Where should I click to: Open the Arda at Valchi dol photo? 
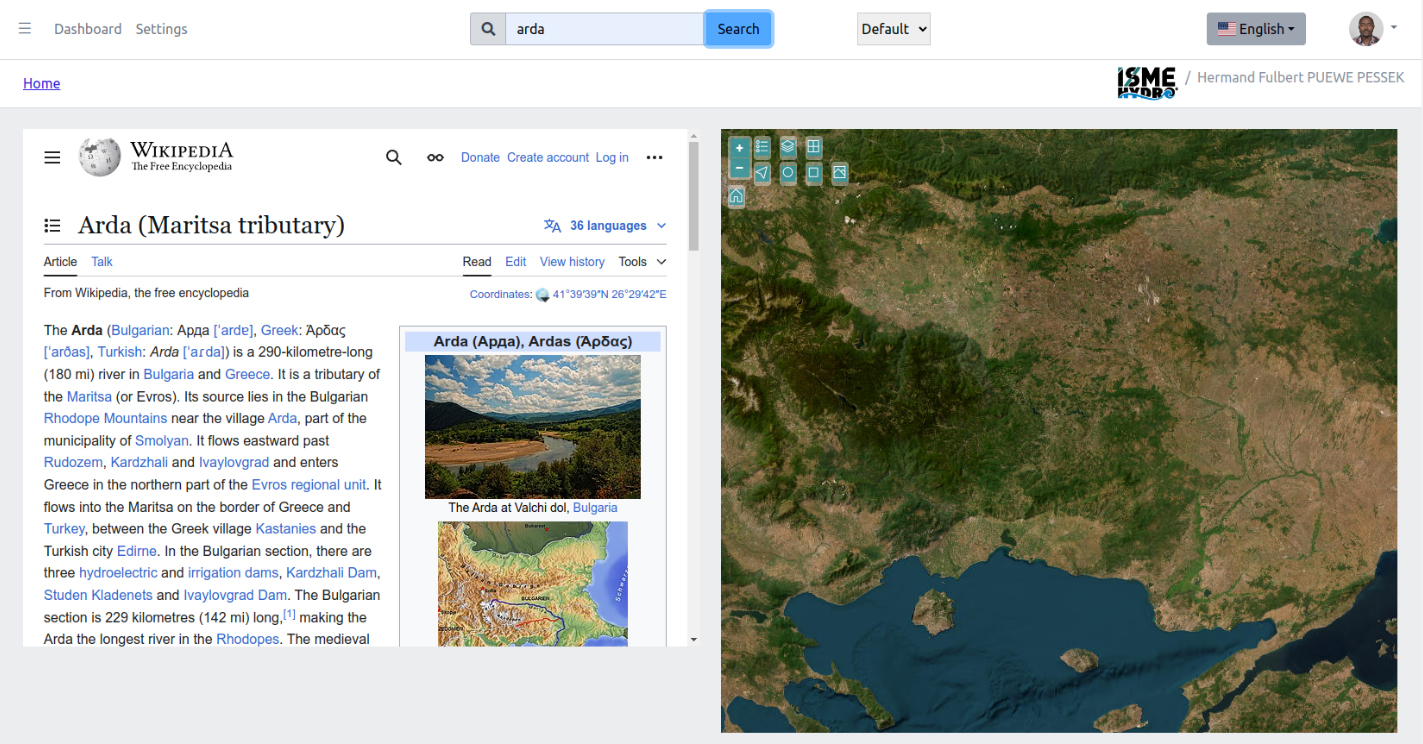[533, 427]
